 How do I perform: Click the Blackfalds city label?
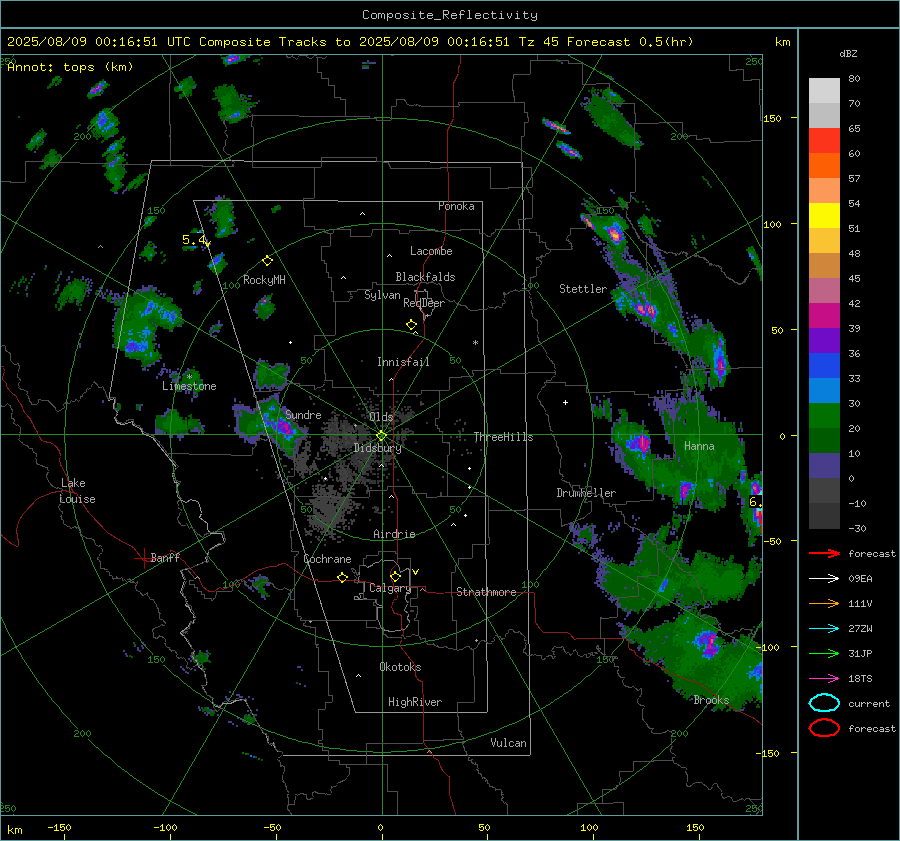click(x=425, y=277)
